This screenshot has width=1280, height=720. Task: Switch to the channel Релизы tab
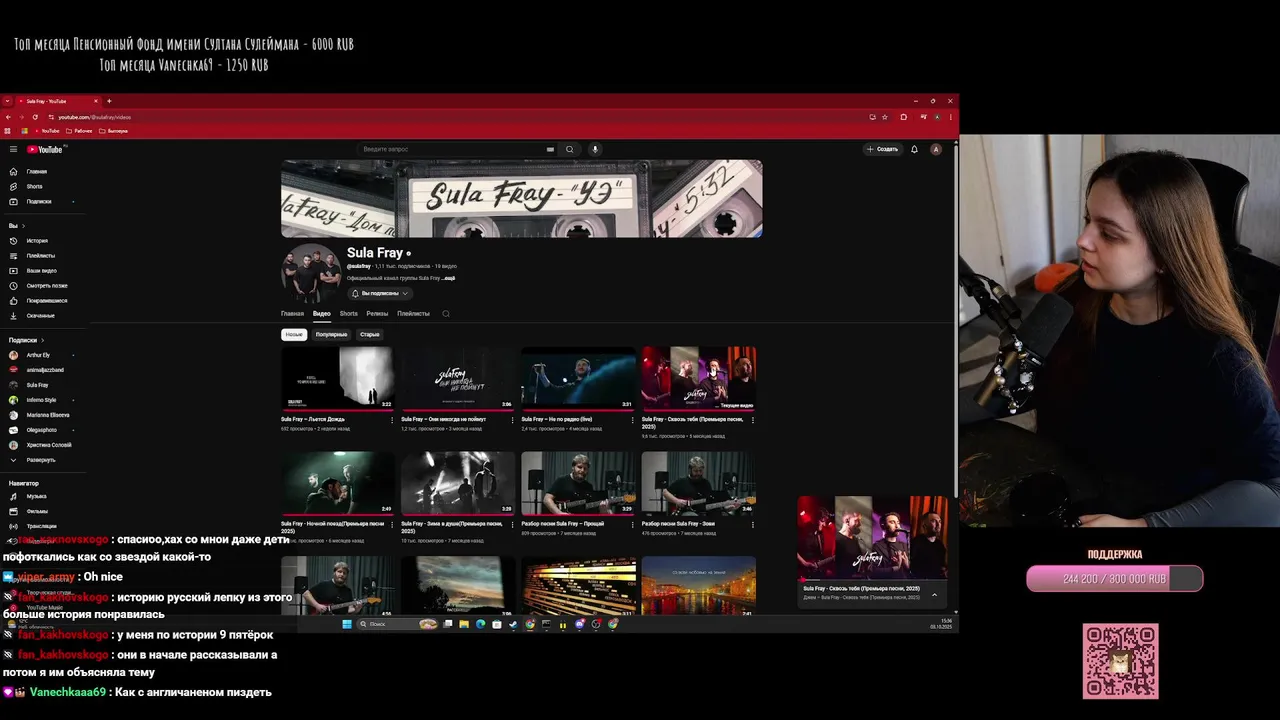[377, 313]
